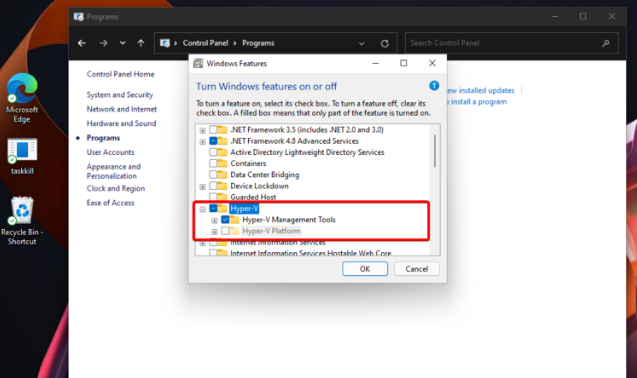This screenshot has width=637, height=378.
Task: Open Windows Features help icon
Action: point(434,86)
